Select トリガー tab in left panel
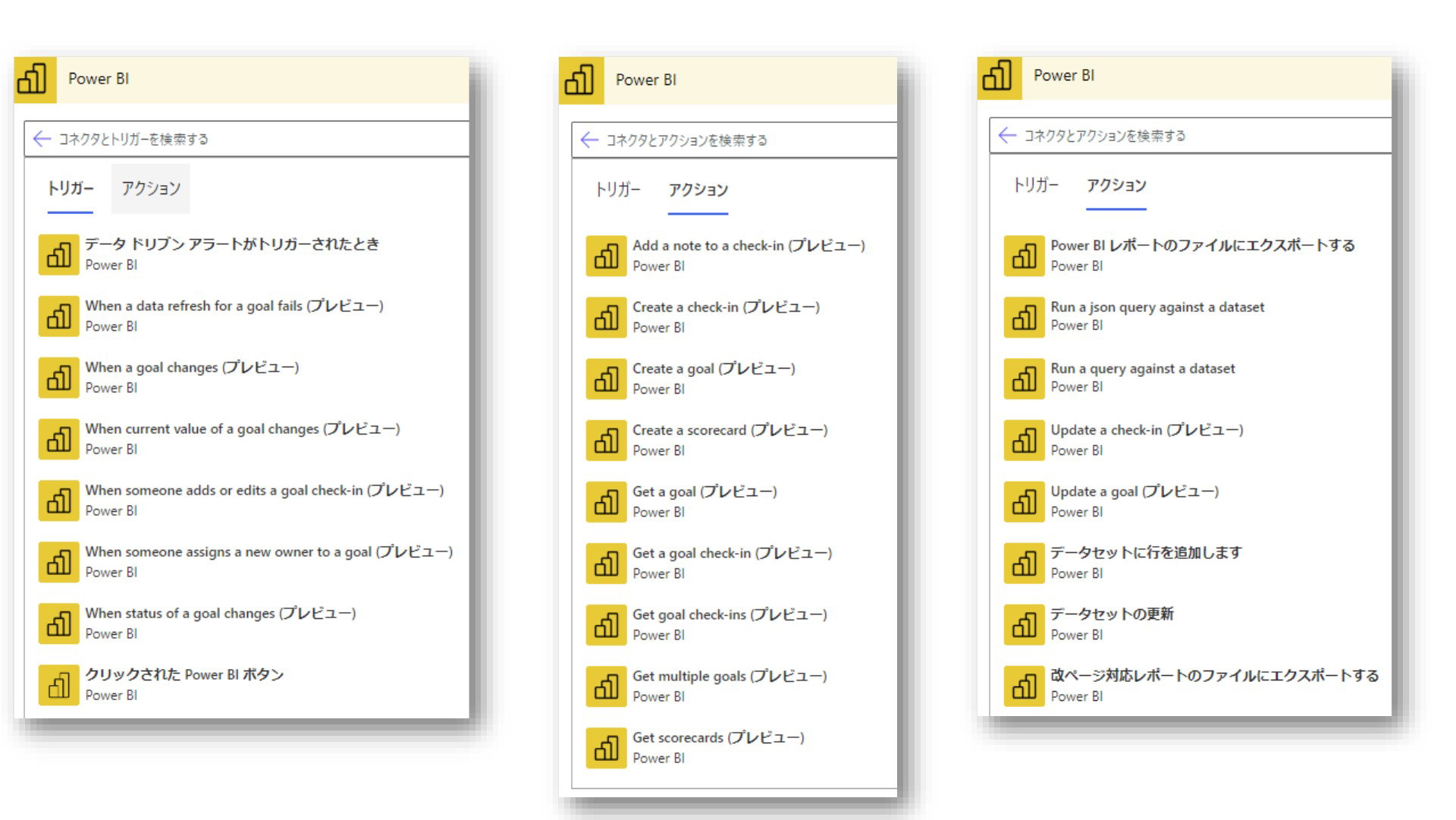This screenshot has width=1456, height=820. [x=71, y=188]
